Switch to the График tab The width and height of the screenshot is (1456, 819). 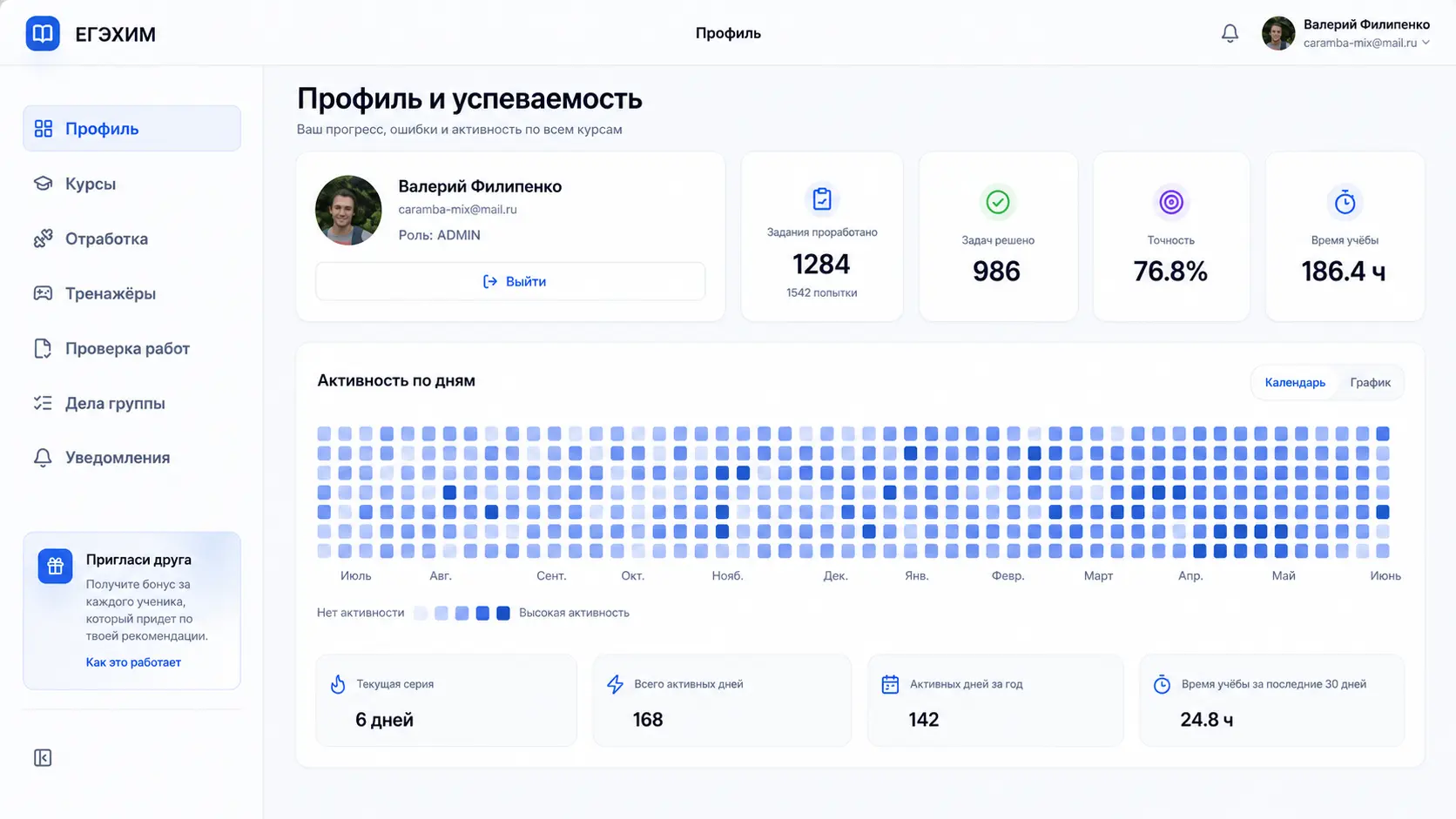pos(1370,383)
